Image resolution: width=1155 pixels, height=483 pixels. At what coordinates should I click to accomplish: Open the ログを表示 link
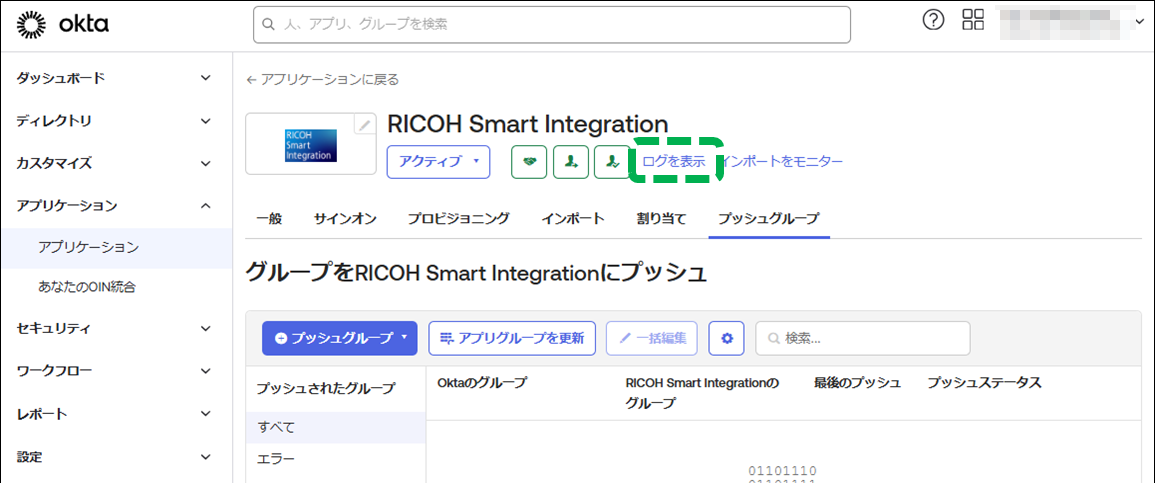coord(674,161)
